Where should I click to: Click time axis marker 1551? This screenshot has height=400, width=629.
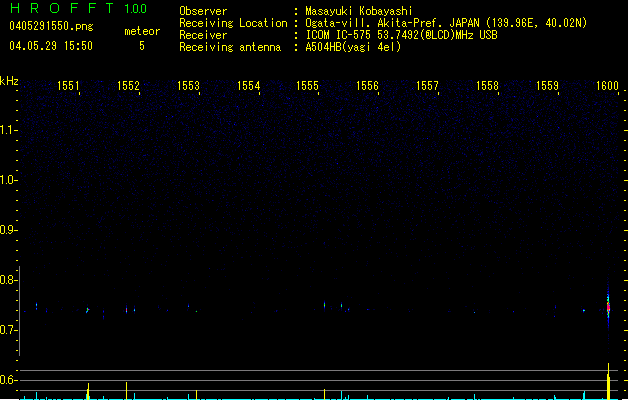point(68,85)
